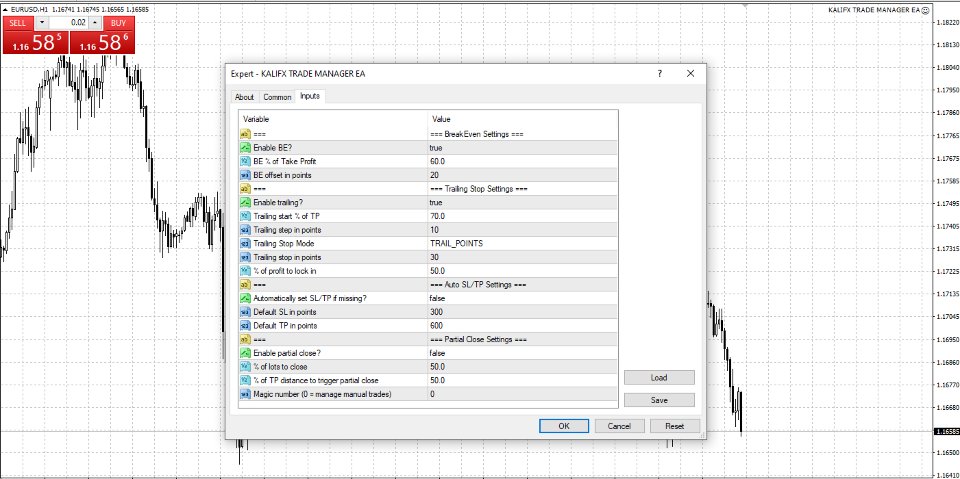Click the icon beside % of lots to close

click(x=246, y=367)
